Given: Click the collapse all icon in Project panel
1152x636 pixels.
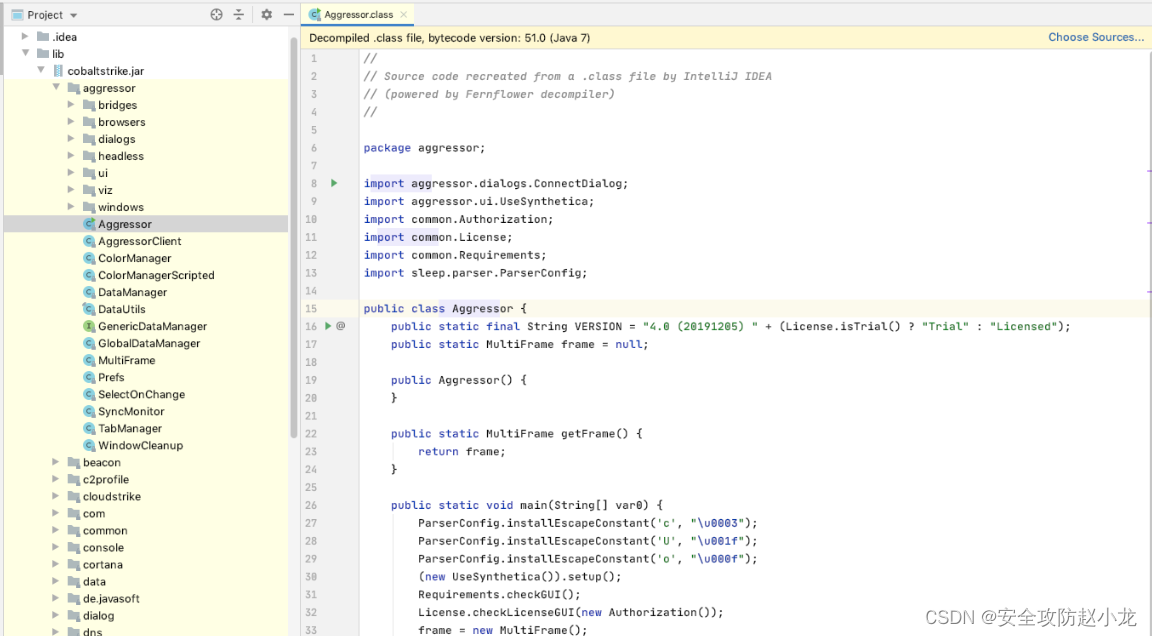Looking at the screenshot, I should (239, 14).
